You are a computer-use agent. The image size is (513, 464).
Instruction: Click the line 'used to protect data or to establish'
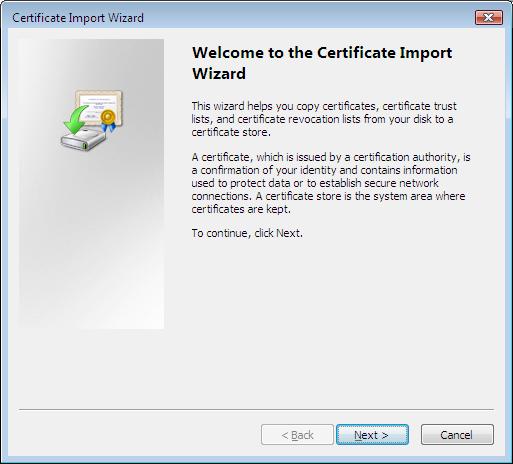click(315, 183)
